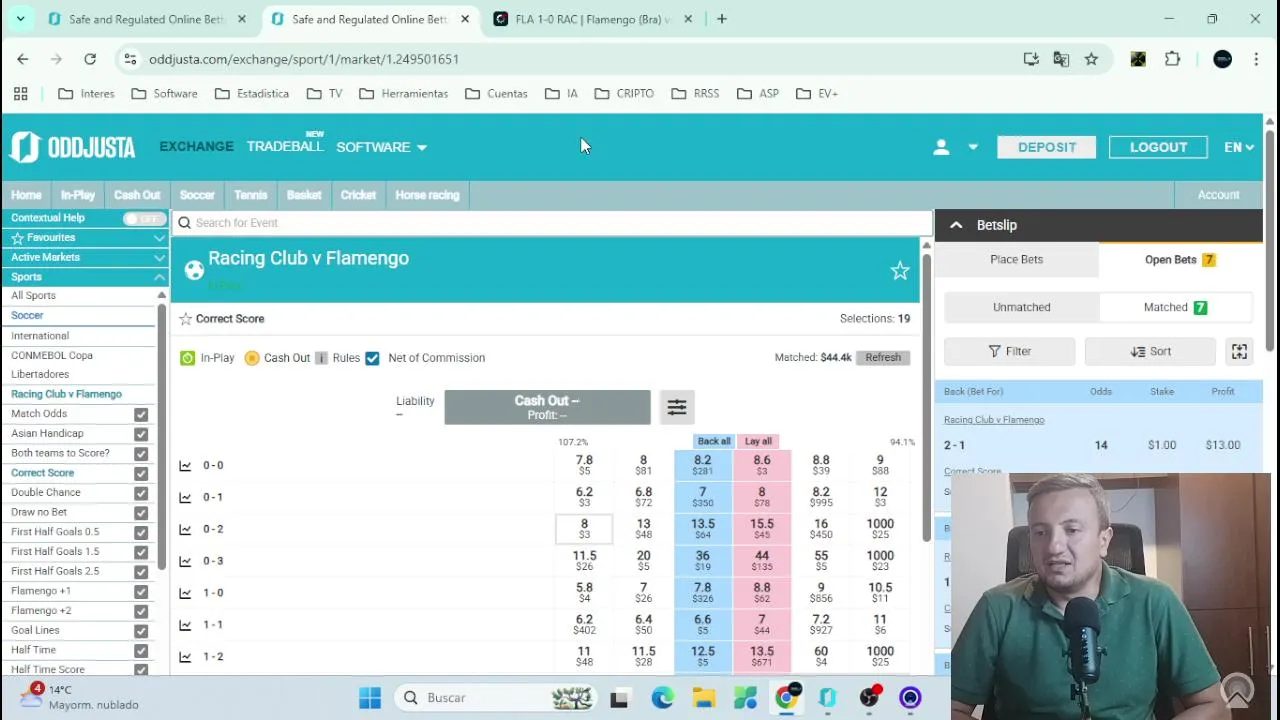1280x720 pixels.
Task: Open the Horse racing menu item
Action: (427, 195)
